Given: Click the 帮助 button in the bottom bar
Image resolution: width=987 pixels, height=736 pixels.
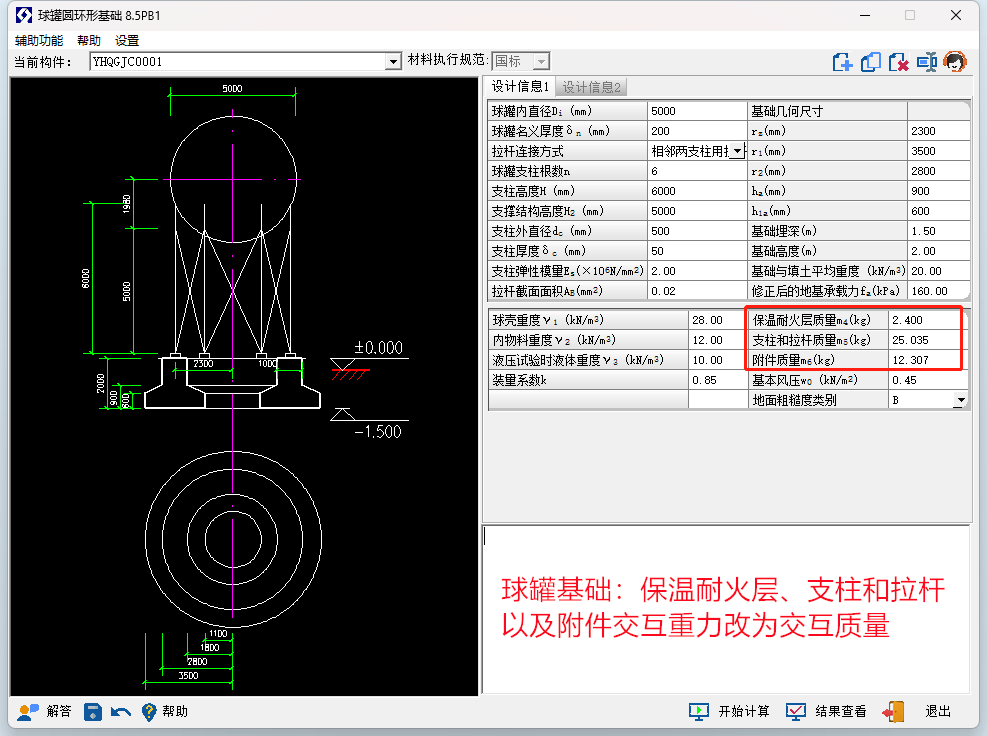Looking at the screenshot, I should pos(165,711).
